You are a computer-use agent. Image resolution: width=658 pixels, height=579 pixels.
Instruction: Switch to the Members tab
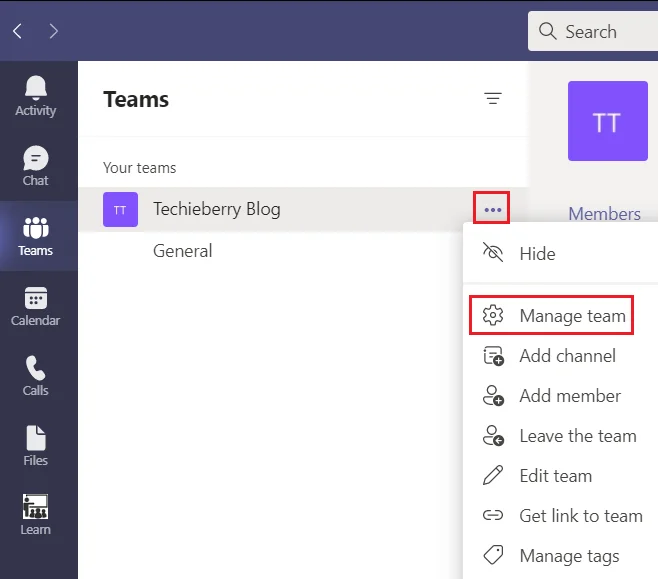pos(604,214)
